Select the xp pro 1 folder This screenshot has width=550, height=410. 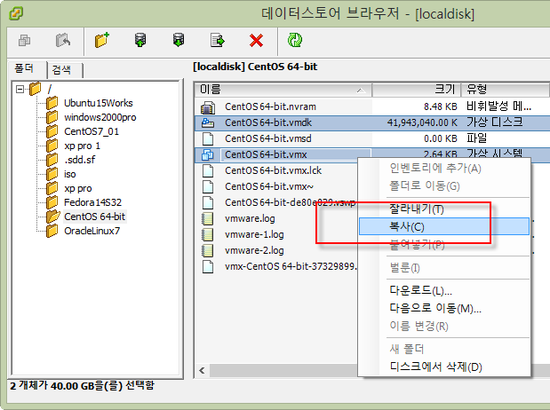pyautogui.click(x=82, y=146)
